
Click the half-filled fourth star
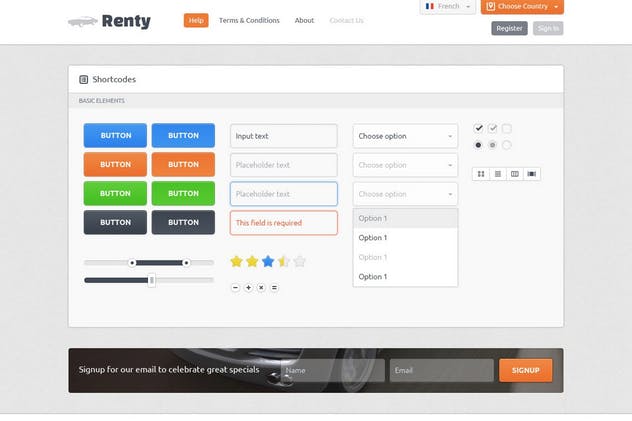283,261
